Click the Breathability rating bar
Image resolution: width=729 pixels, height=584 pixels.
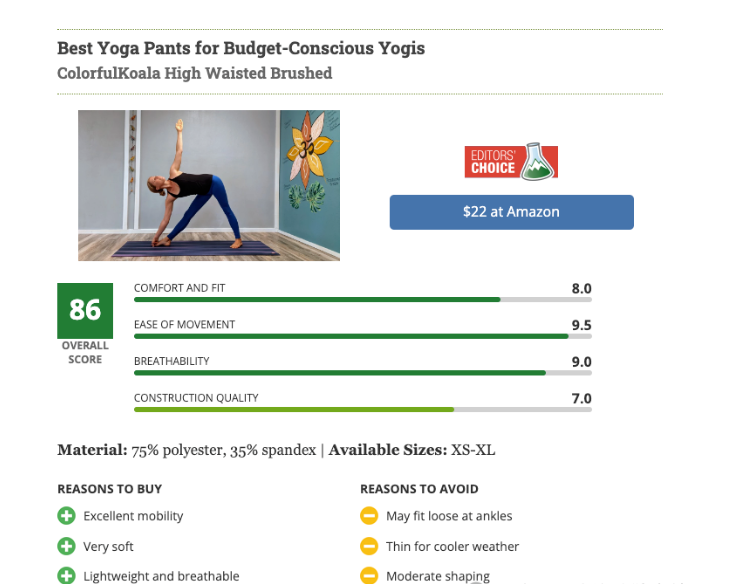[363, 372]
